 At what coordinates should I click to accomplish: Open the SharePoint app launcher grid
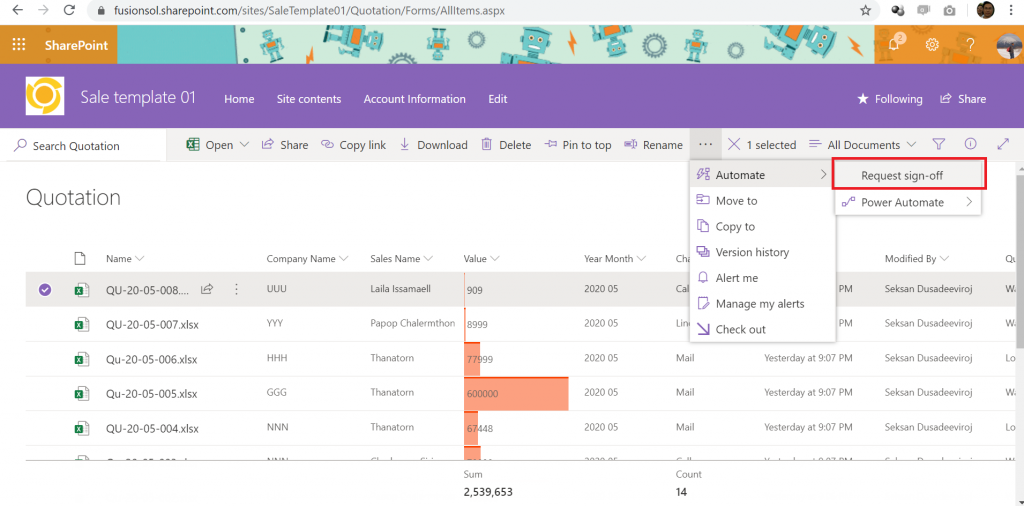(19, 44)
